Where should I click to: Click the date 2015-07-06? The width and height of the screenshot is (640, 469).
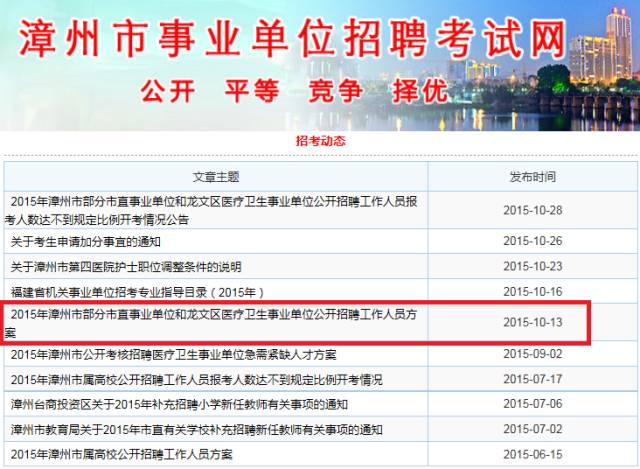(x=533, y=404)
